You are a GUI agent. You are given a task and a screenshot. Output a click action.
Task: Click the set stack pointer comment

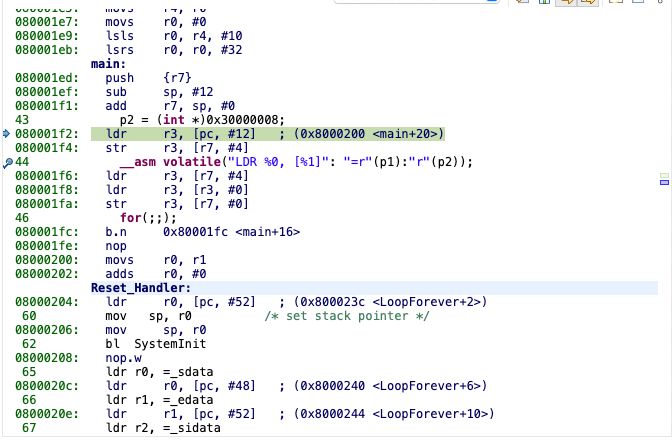347,316
